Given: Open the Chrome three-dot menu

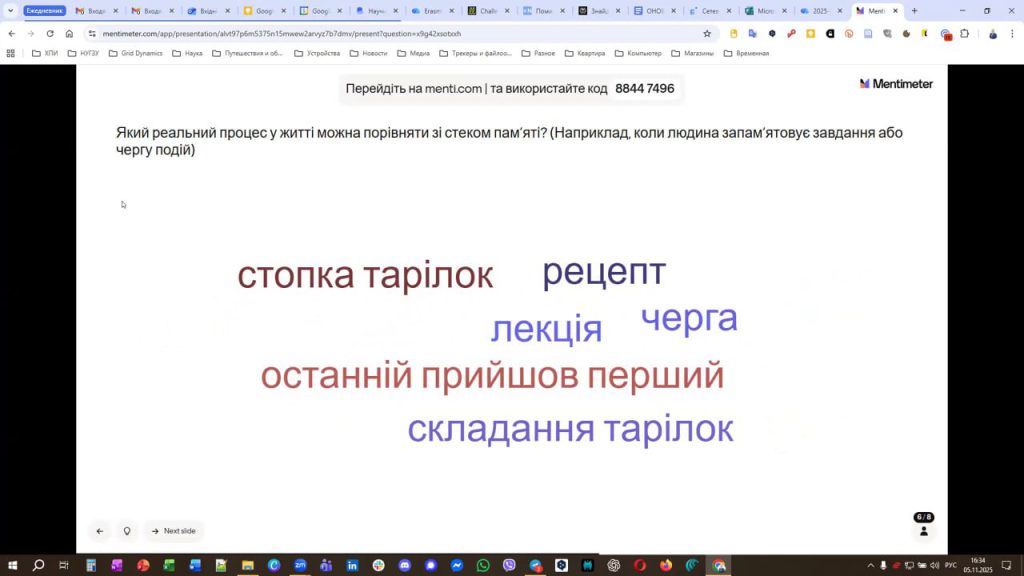Looking at the screenshot, I should click(x=1012, y=33).
